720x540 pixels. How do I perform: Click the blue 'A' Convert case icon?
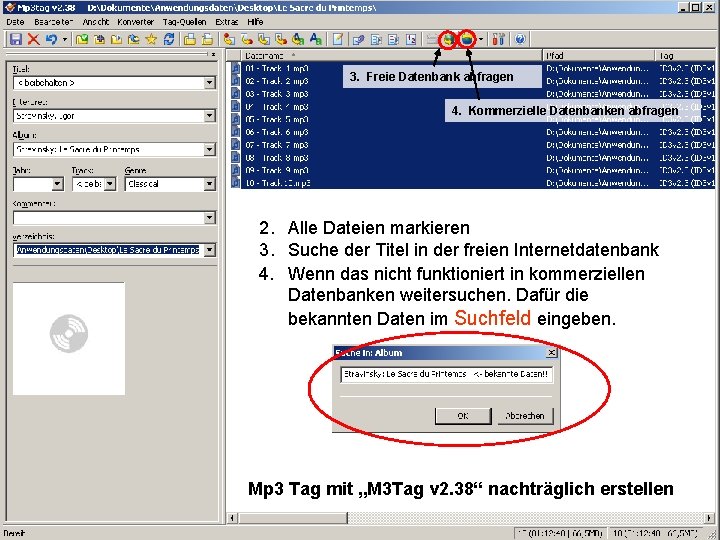point(316,39)
